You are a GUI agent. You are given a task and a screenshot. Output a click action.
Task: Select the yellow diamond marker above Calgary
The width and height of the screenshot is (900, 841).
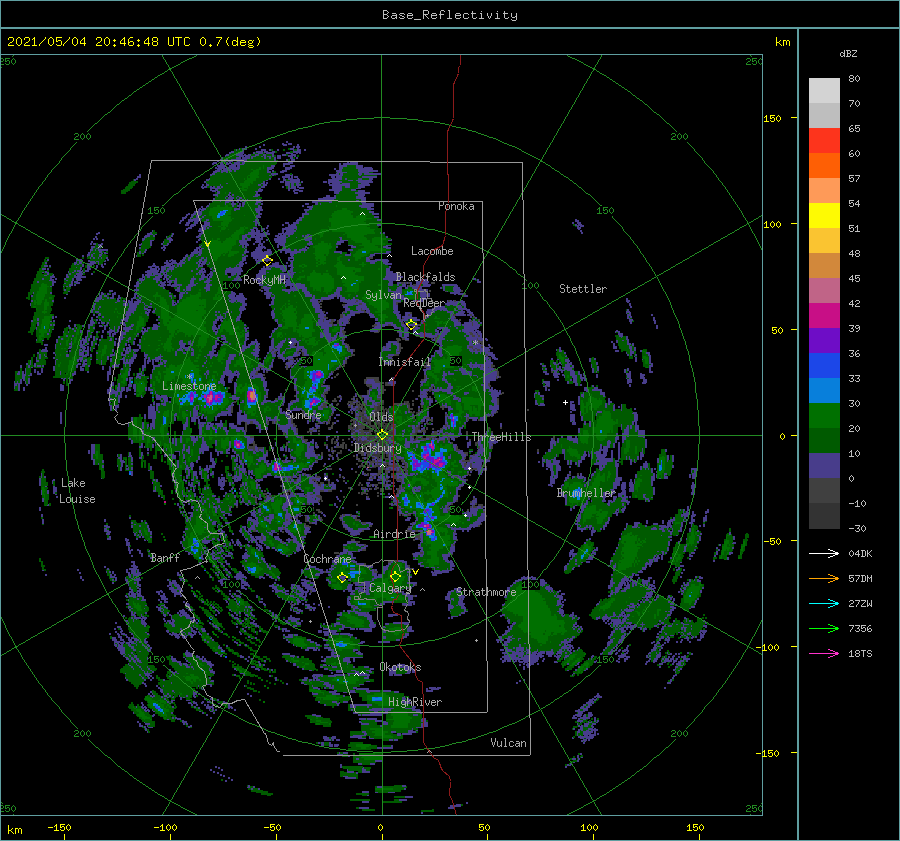[395, 576]
